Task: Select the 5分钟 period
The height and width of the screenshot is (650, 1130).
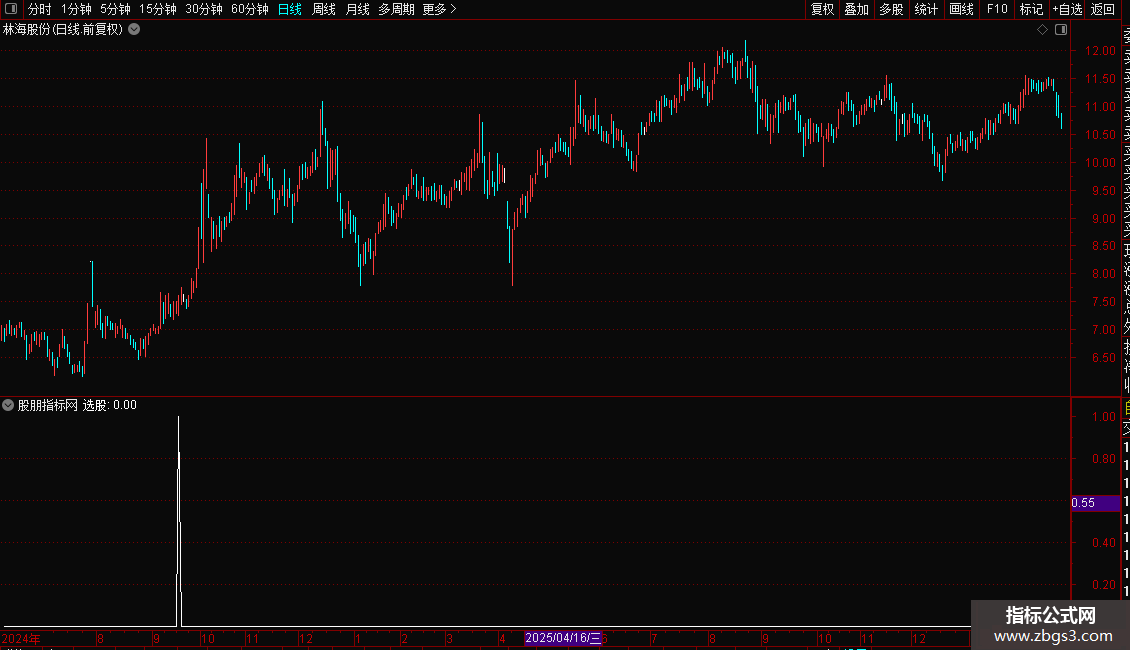Action: pyautogui.click(x=115, y=9)
